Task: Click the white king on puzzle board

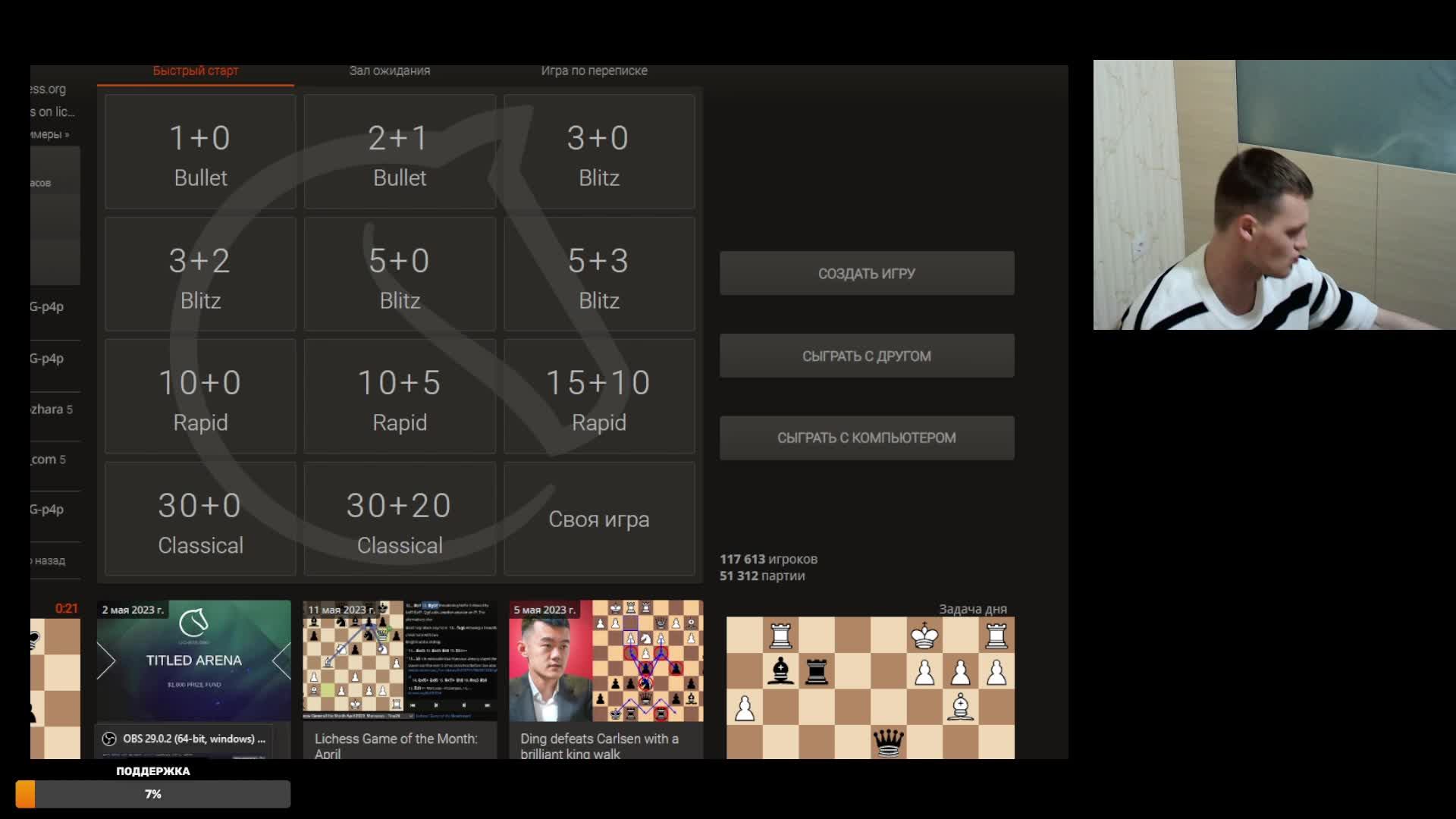Action: (924, 635)
